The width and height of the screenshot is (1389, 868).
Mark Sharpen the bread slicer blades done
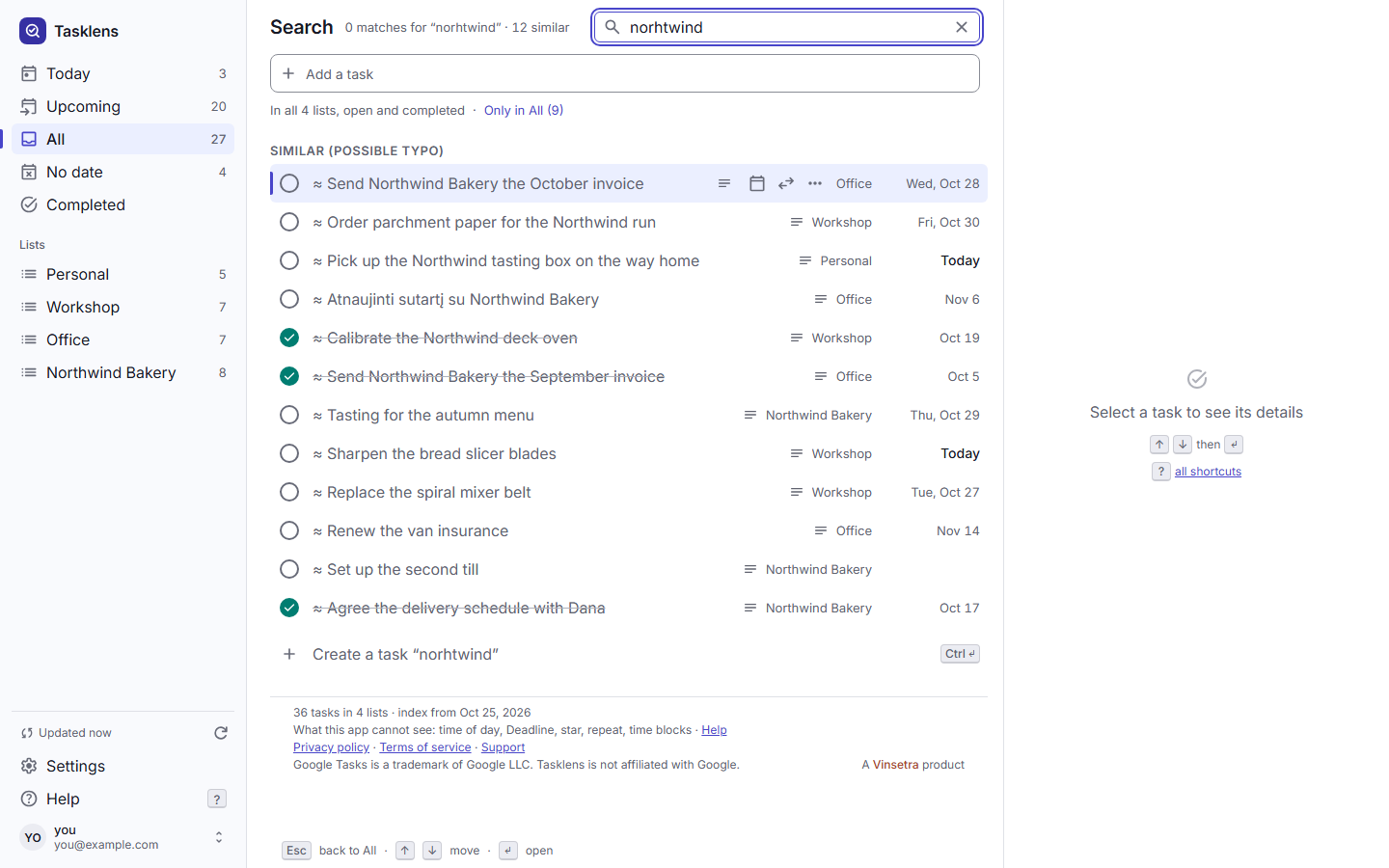point(289,453)
